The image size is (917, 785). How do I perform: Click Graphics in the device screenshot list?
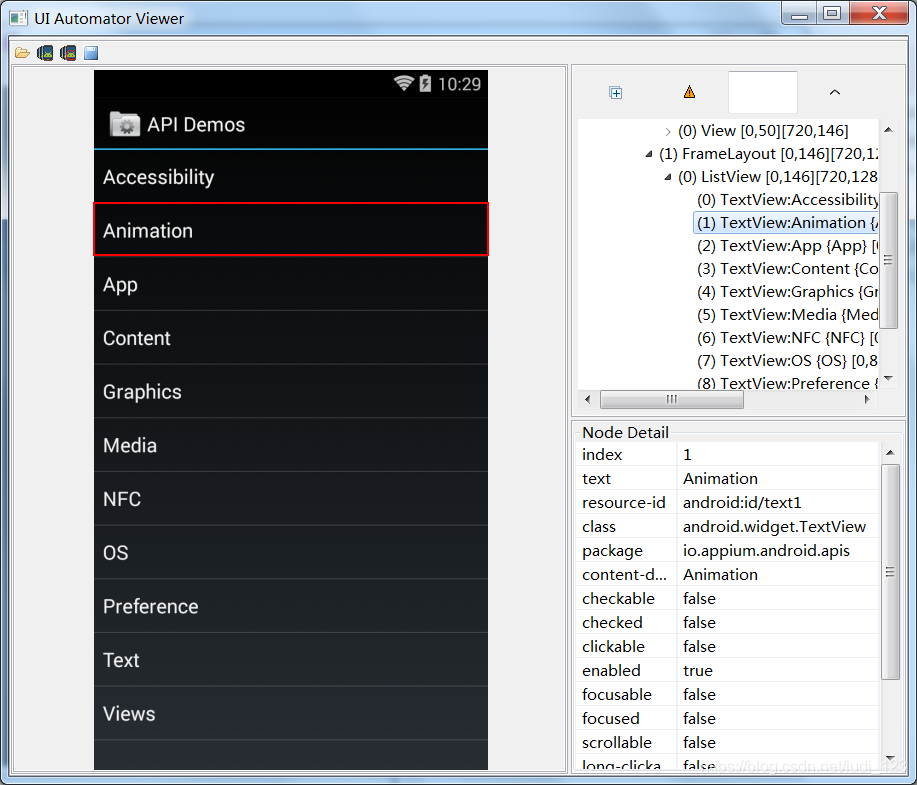[x=291, y=391]
